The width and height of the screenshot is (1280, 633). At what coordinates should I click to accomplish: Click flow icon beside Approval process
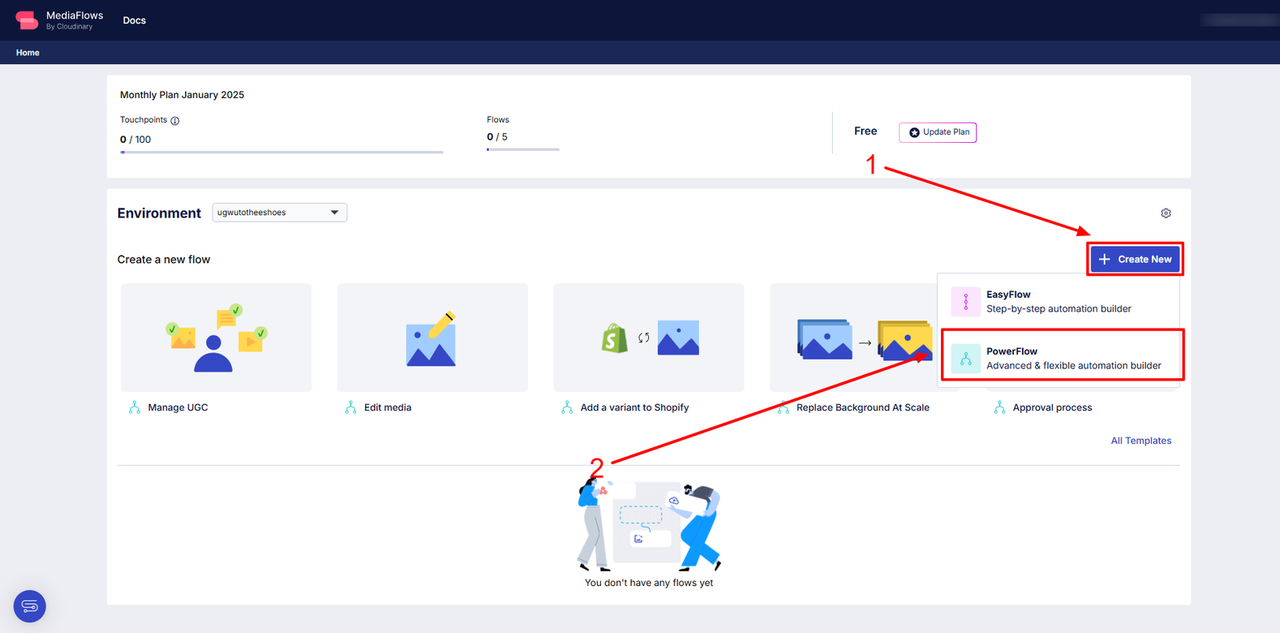tap(999, 408)
